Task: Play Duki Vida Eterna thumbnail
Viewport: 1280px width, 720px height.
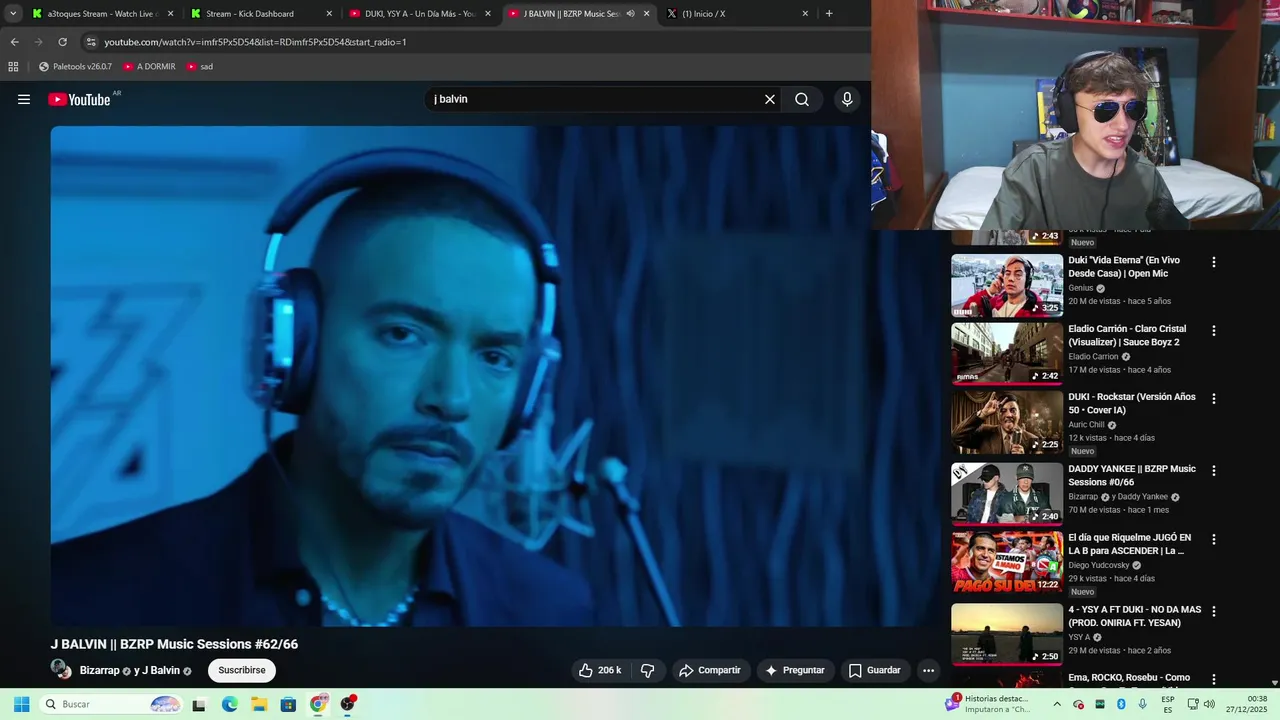Action: 1007,285
